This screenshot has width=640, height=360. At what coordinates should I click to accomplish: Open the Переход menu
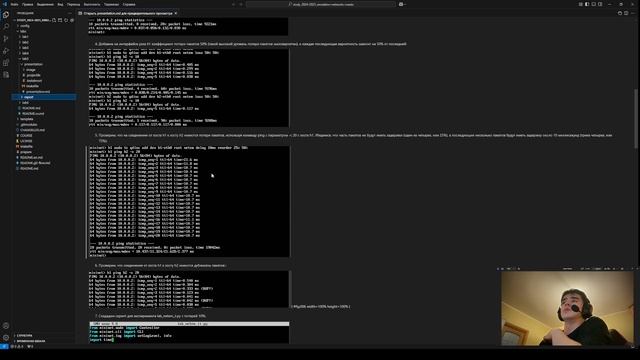tap(73, 4)
